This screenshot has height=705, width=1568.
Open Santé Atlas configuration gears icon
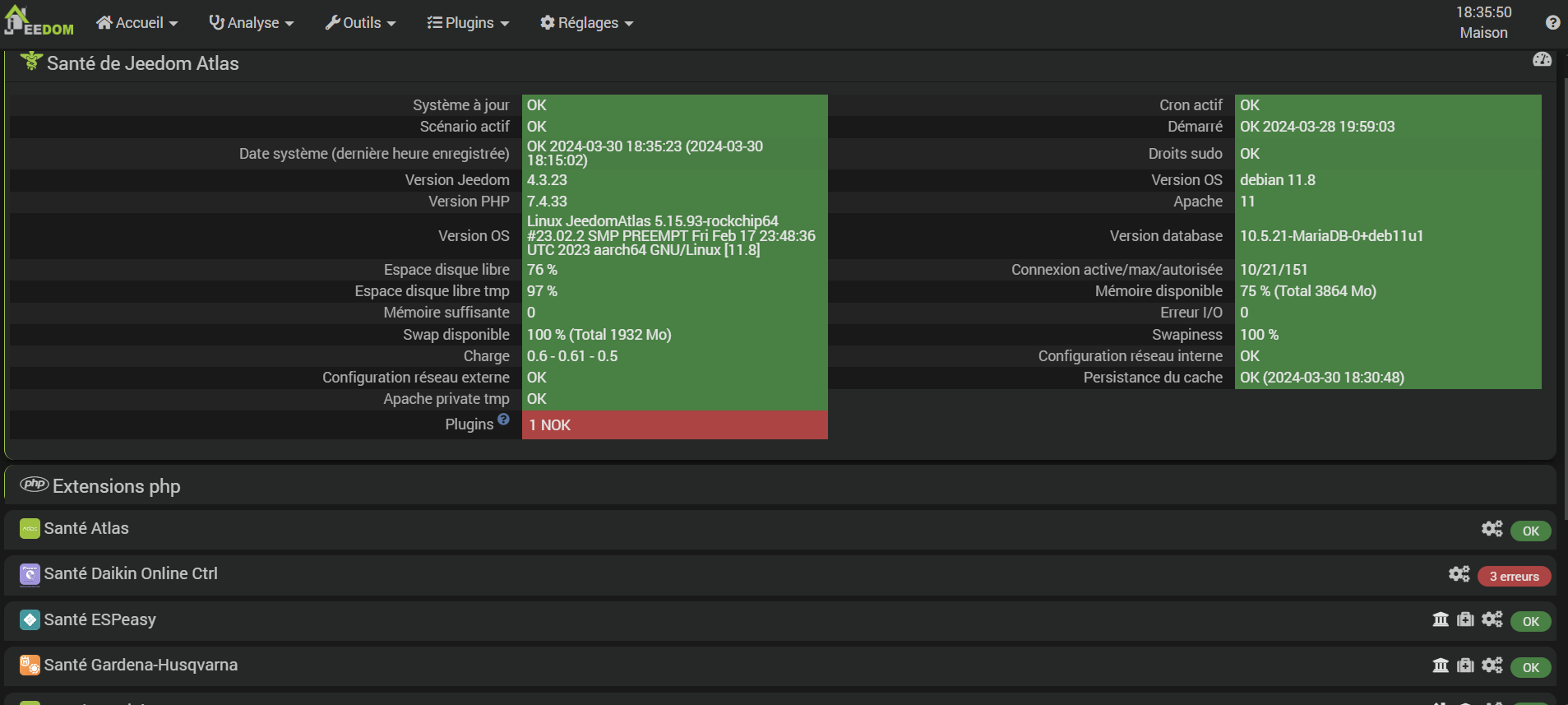[1492, 529]
